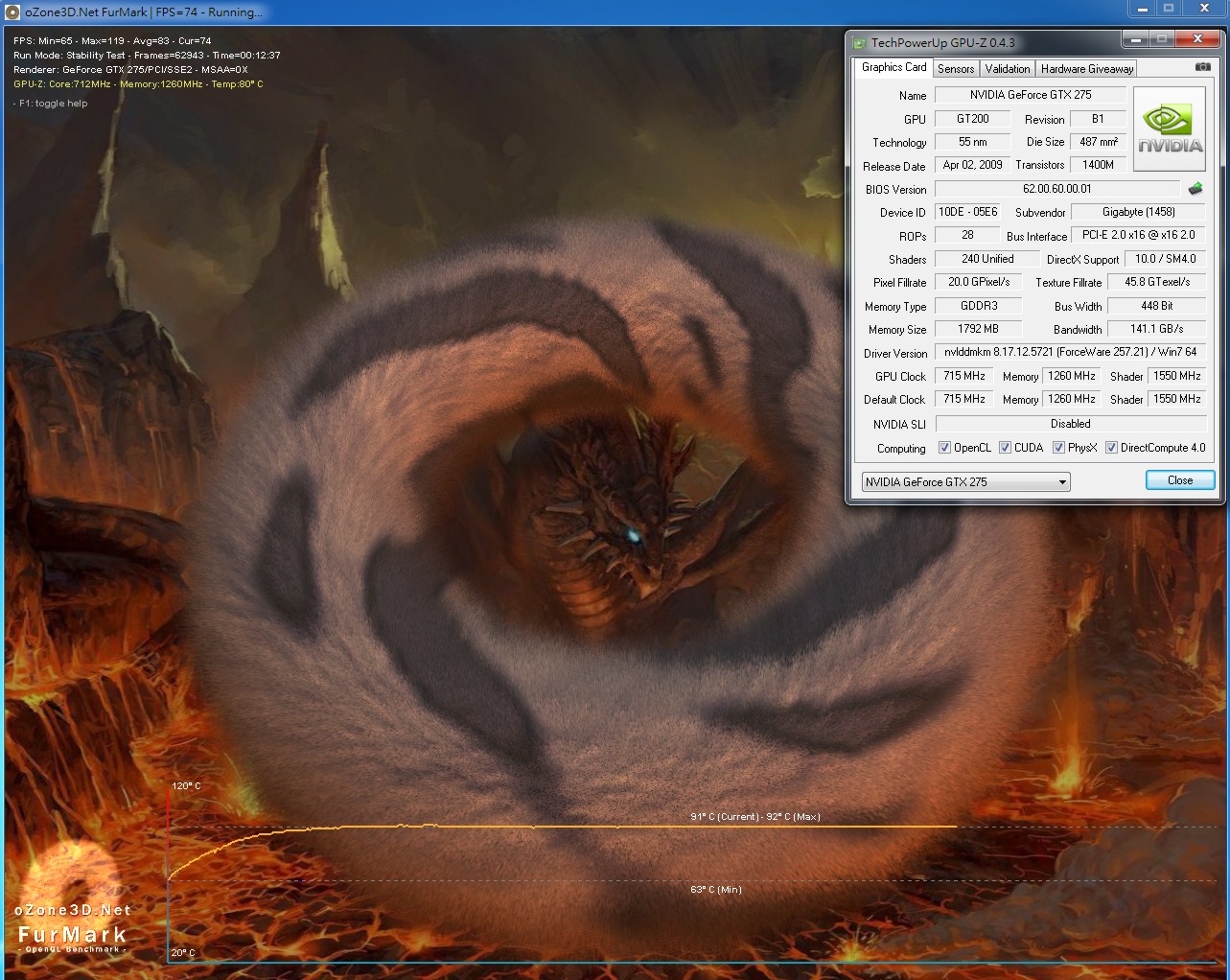
Task: Click the Driver Version field
Action: [1070, 352]
